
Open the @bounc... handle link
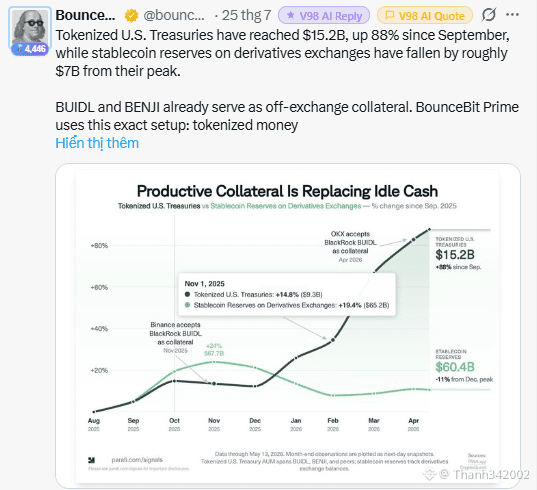(174, 15)
